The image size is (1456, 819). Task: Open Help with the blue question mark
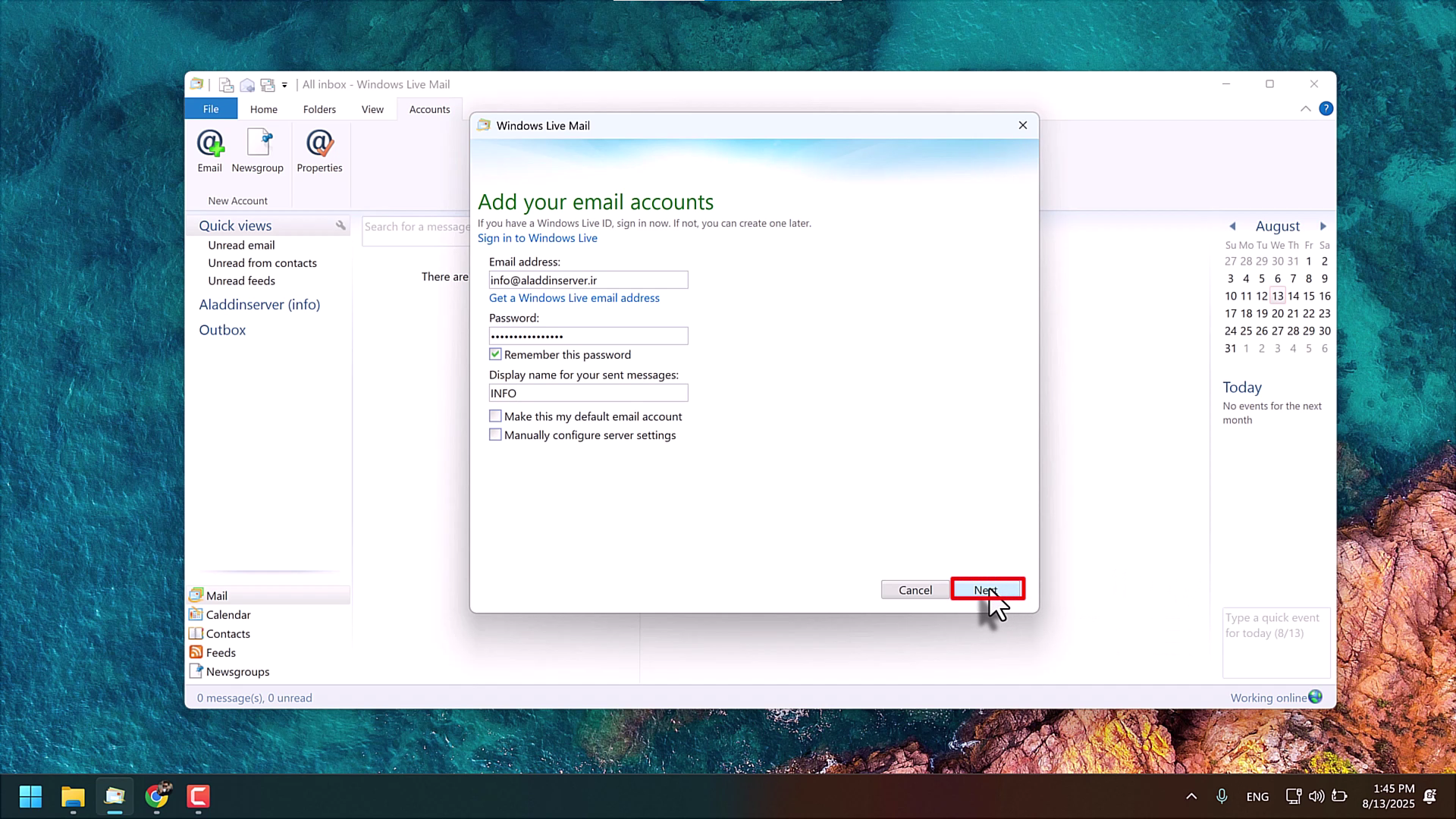pyautogui.click(x=1326, y=108)
